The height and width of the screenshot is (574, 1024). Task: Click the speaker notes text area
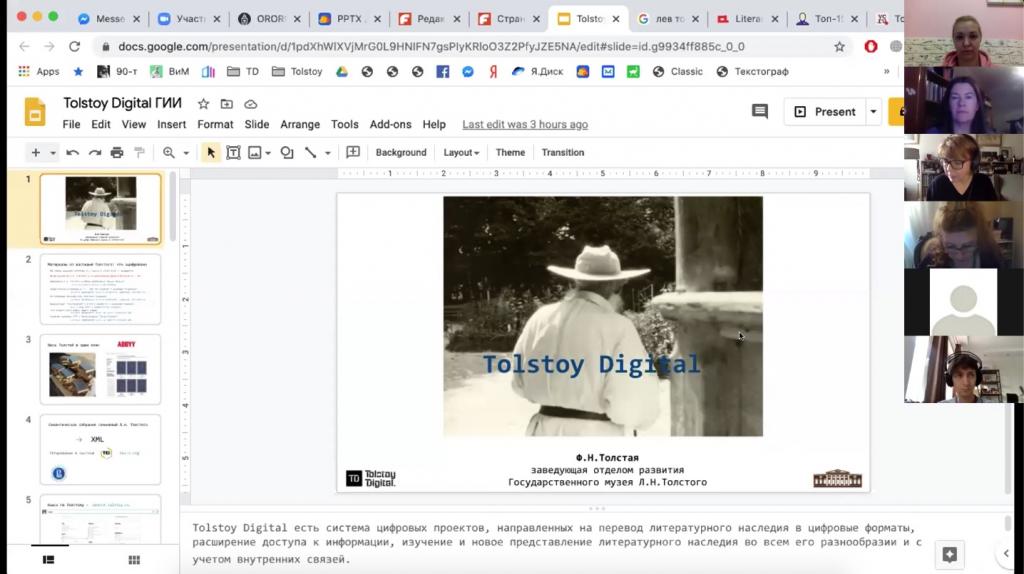557,543
